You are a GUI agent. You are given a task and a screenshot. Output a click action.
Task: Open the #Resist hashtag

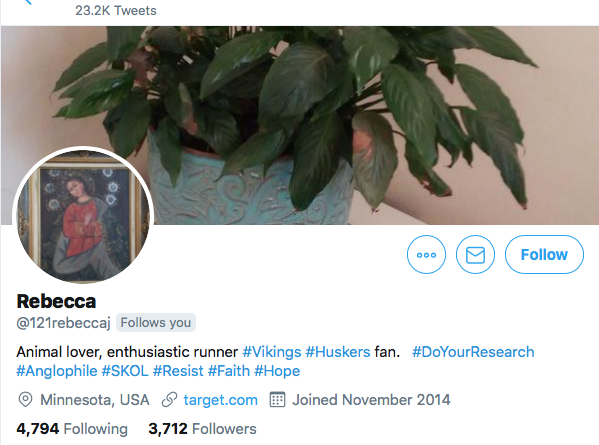[x=178, y=371]
